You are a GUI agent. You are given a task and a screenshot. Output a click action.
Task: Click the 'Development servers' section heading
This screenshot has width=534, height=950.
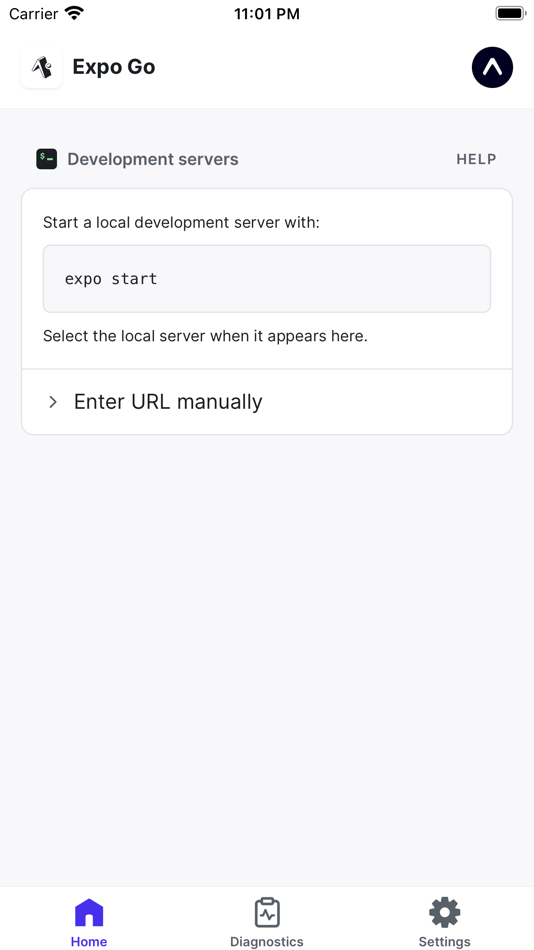(153, 159)
